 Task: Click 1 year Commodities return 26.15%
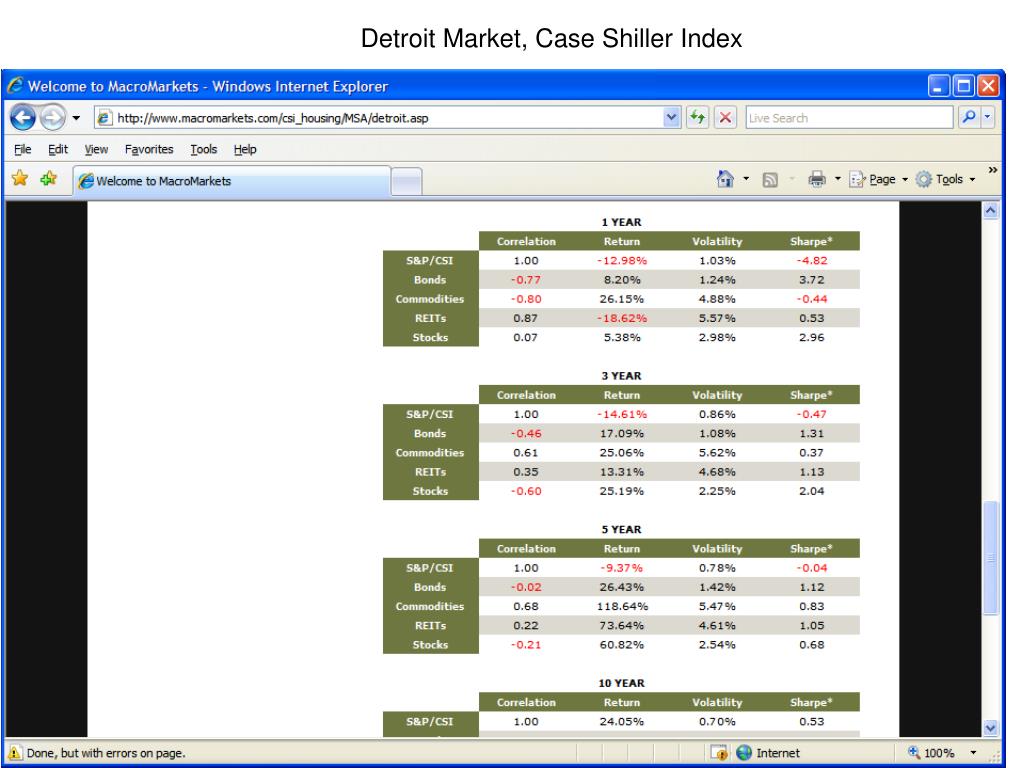coord(622,299)
